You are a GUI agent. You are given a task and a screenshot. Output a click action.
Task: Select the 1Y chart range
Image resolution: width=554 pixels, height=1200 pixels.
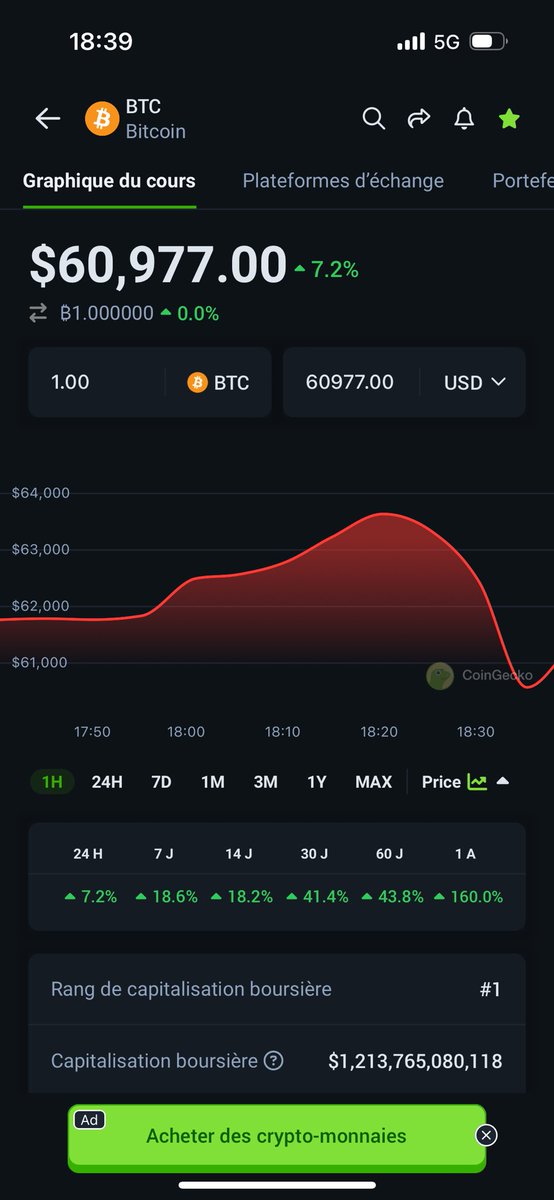(x=317, y=782)
